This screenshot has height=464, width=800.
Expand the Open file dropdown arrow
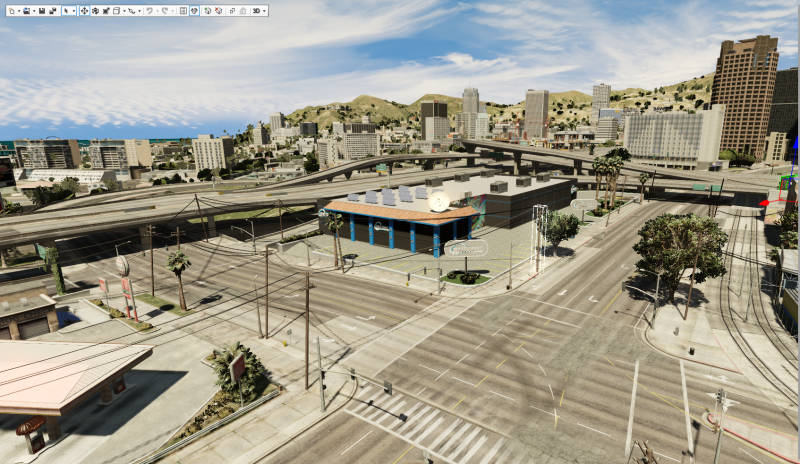[x=34, y=11]
